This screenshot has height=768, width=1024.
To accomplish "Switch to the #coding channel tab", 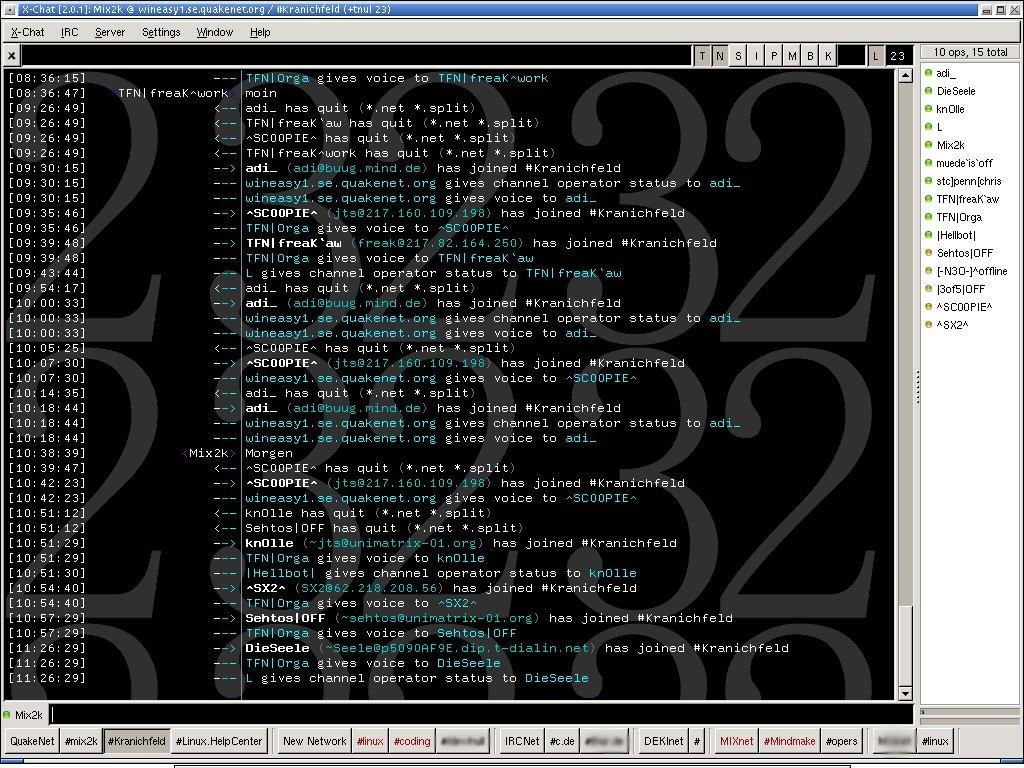I will [411, 741].
